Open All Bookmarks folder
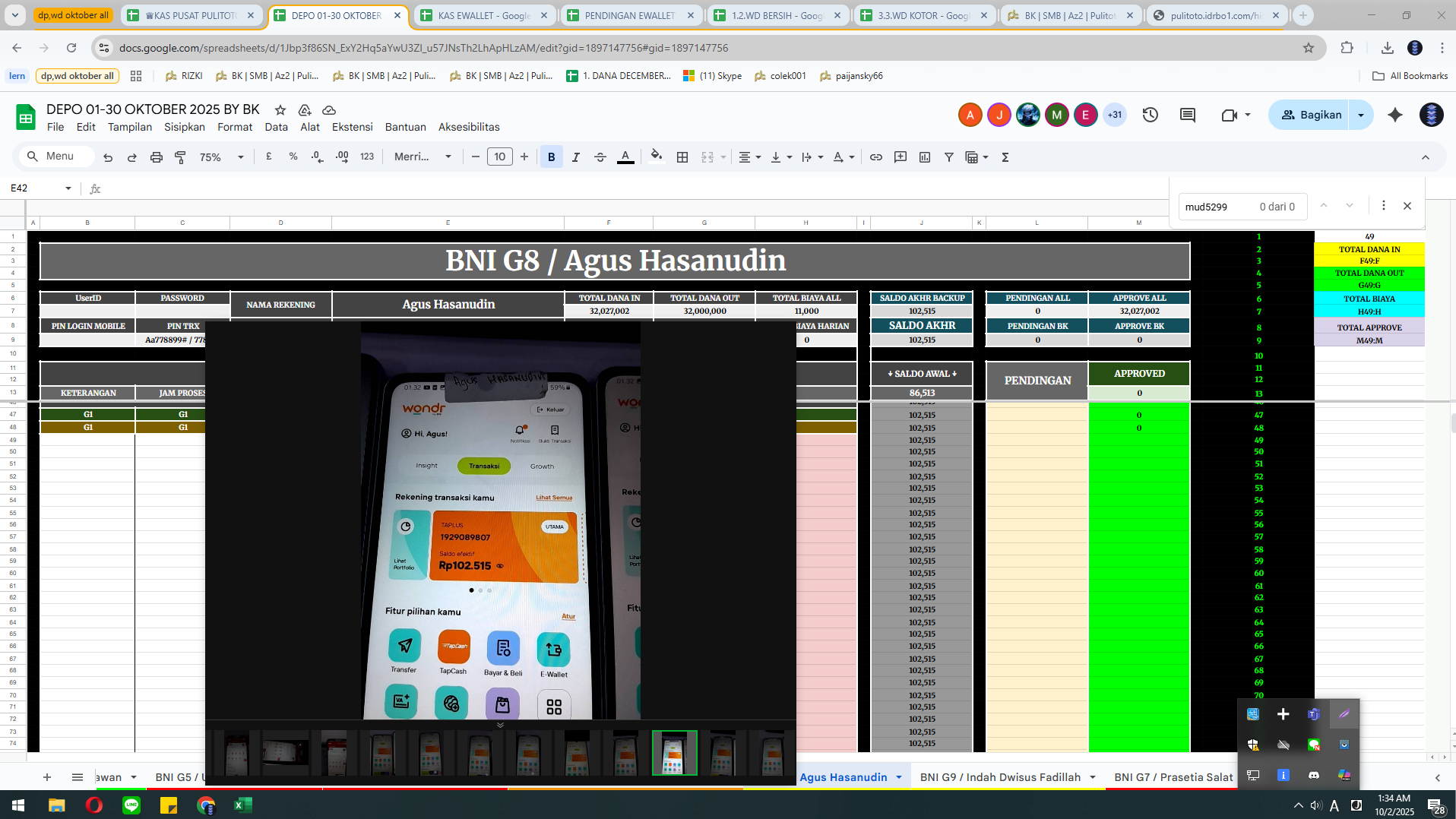Viewport: 1456px width, 819px height. coord(1410,76)
